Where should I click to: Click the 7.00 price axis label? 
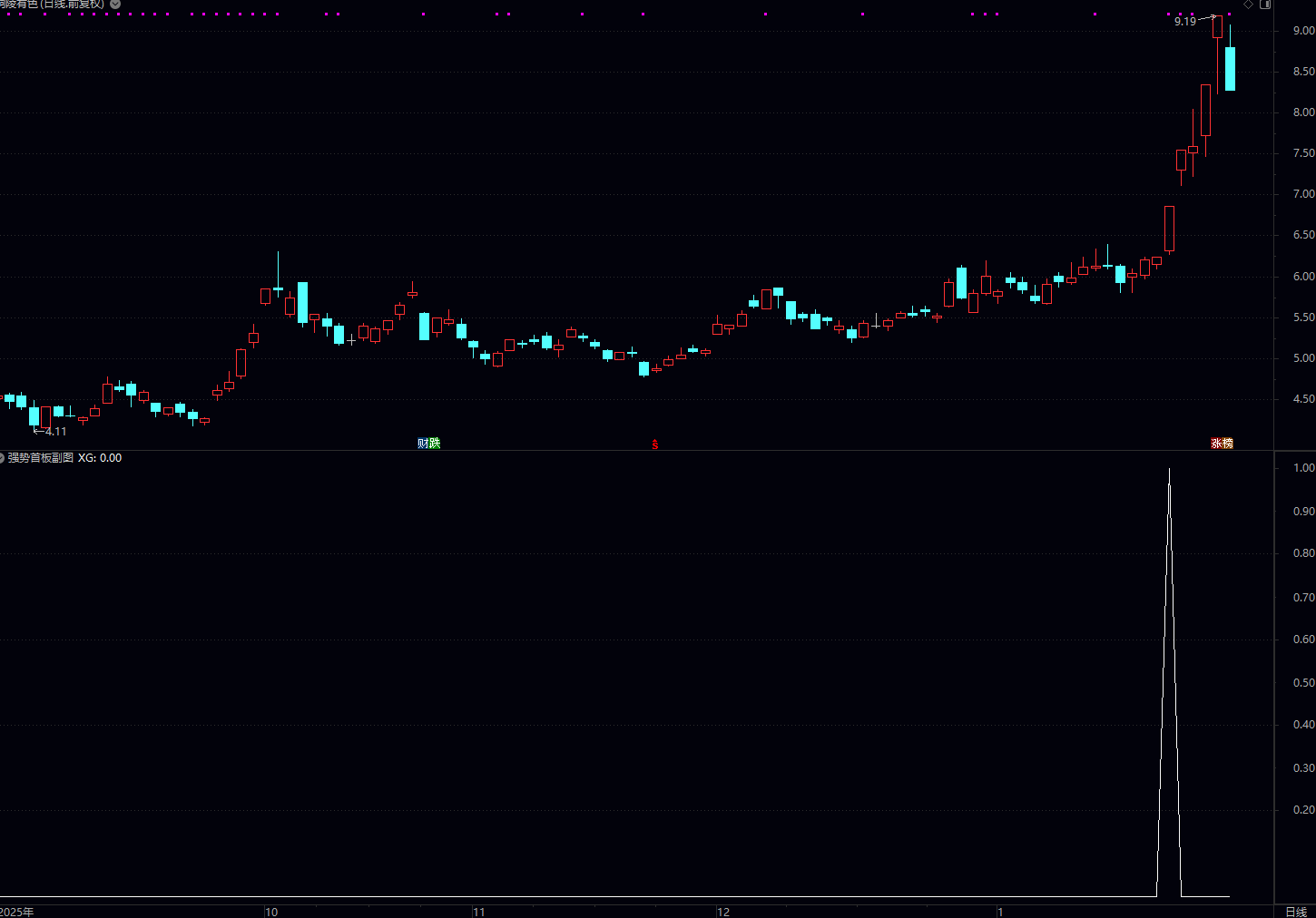(x=1303, y=194)
